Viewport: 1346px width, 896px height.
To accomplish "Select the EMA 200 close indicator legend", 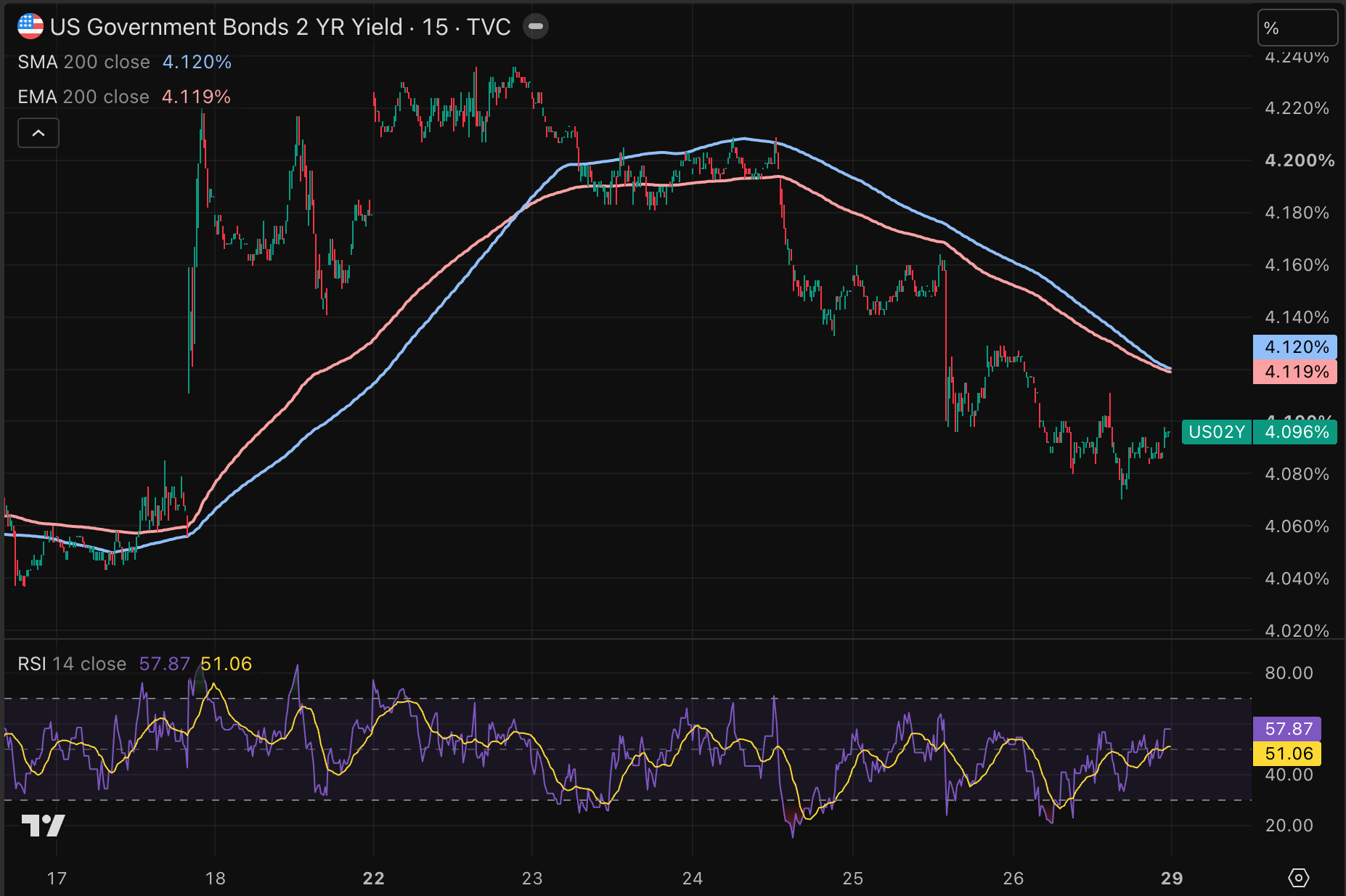I will [x=83, y=97].
